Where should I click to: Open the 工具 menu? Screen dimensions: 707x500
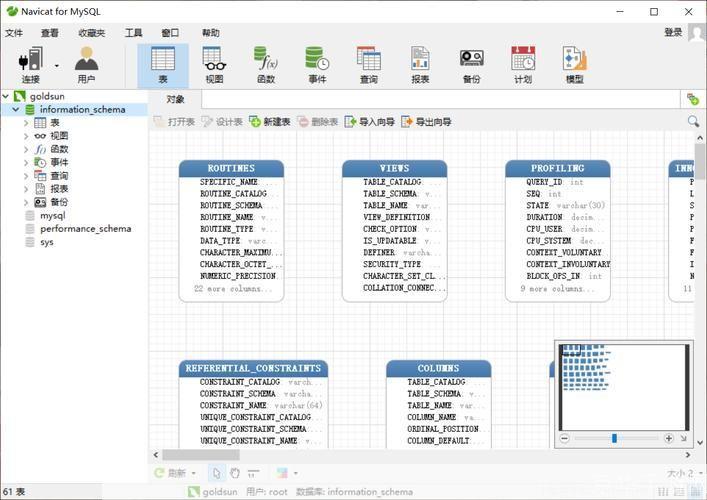point(133,33)
